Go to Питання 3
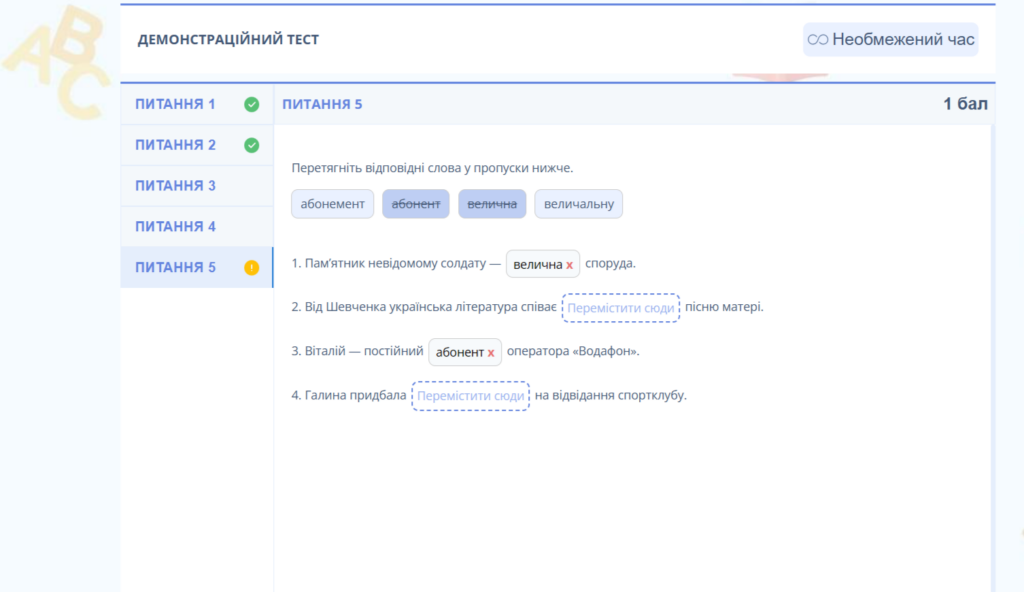 [x=176, y=186]
